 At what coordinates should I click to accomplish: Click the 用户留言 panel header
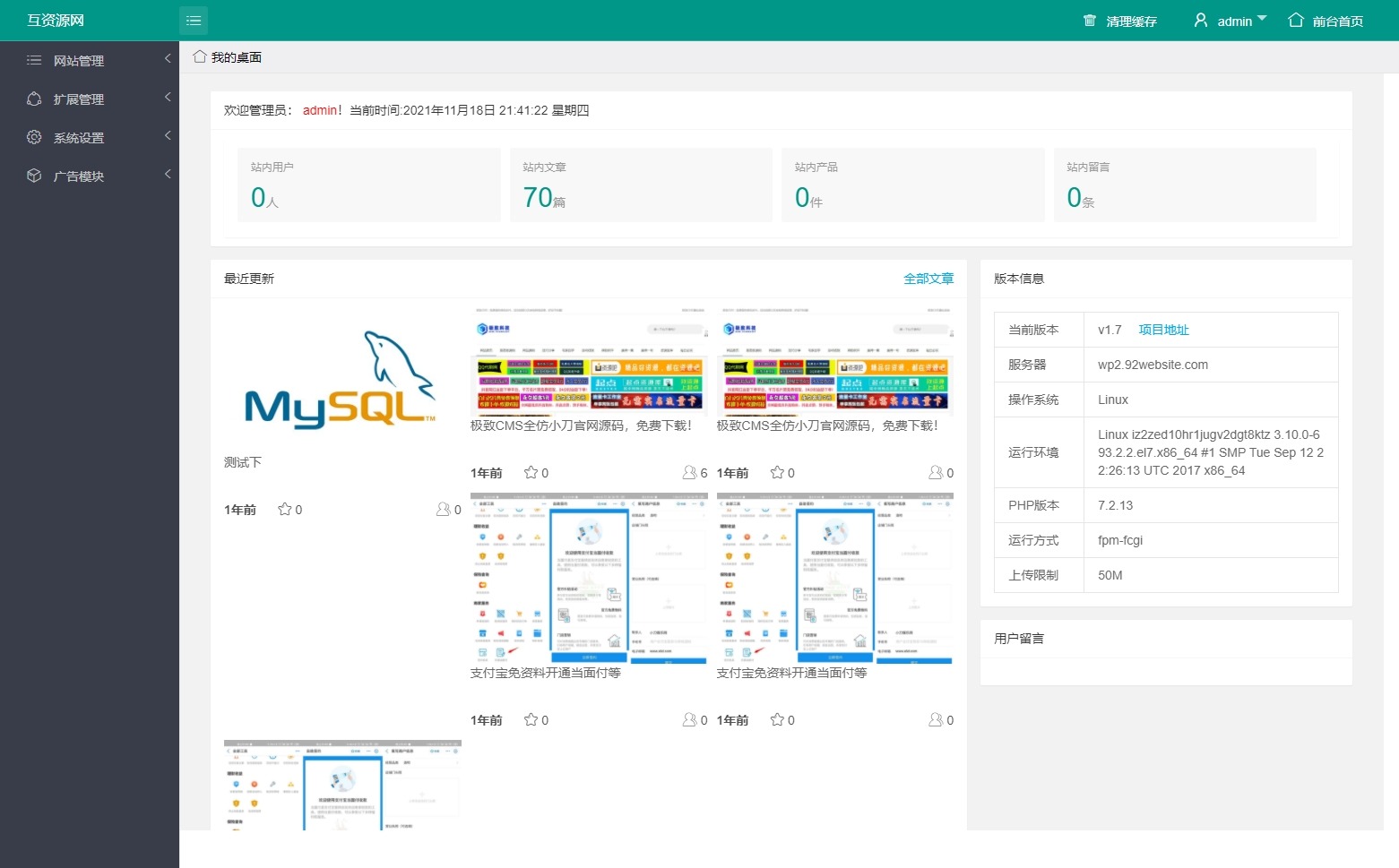(x=1166, y=639)
